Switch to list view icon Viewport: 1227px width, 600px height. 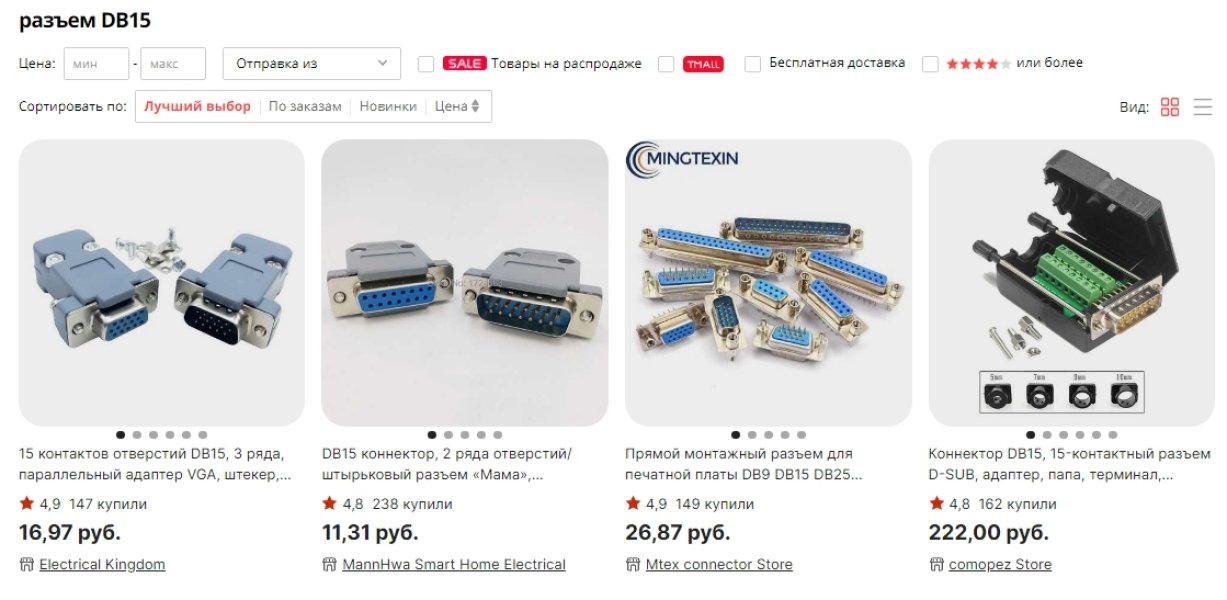(1203, 107)
